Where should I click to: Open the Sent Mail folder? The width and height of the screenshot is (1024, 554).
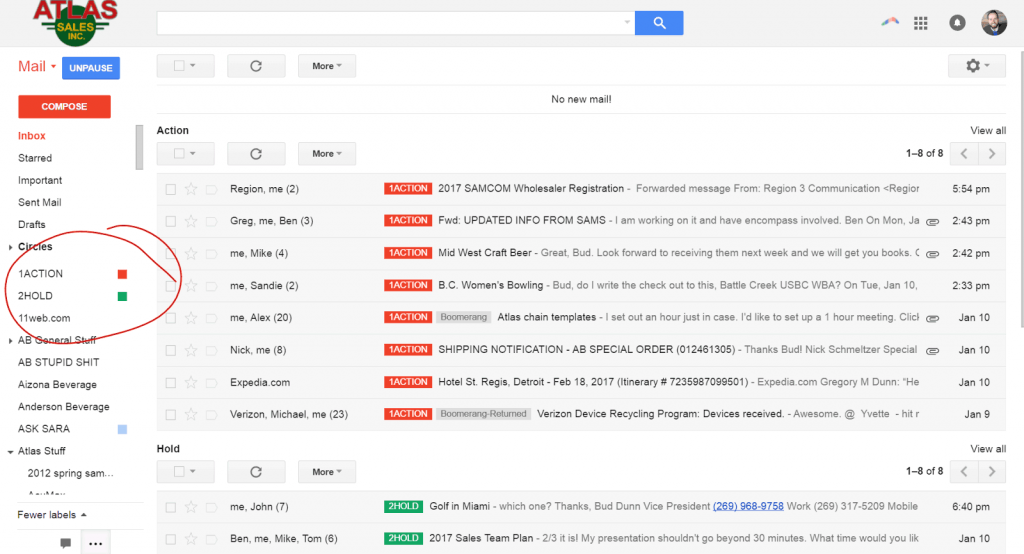coord(39,203)
